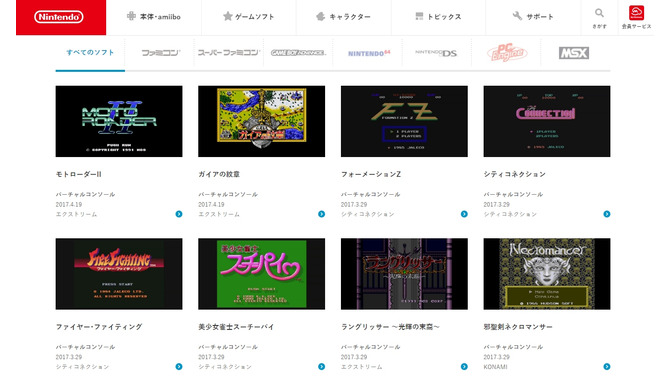This screenshot has width=670, height=377.
Task: Click the ラングリッサー ～光輝の末裔～ title
Action: (390, 327)
